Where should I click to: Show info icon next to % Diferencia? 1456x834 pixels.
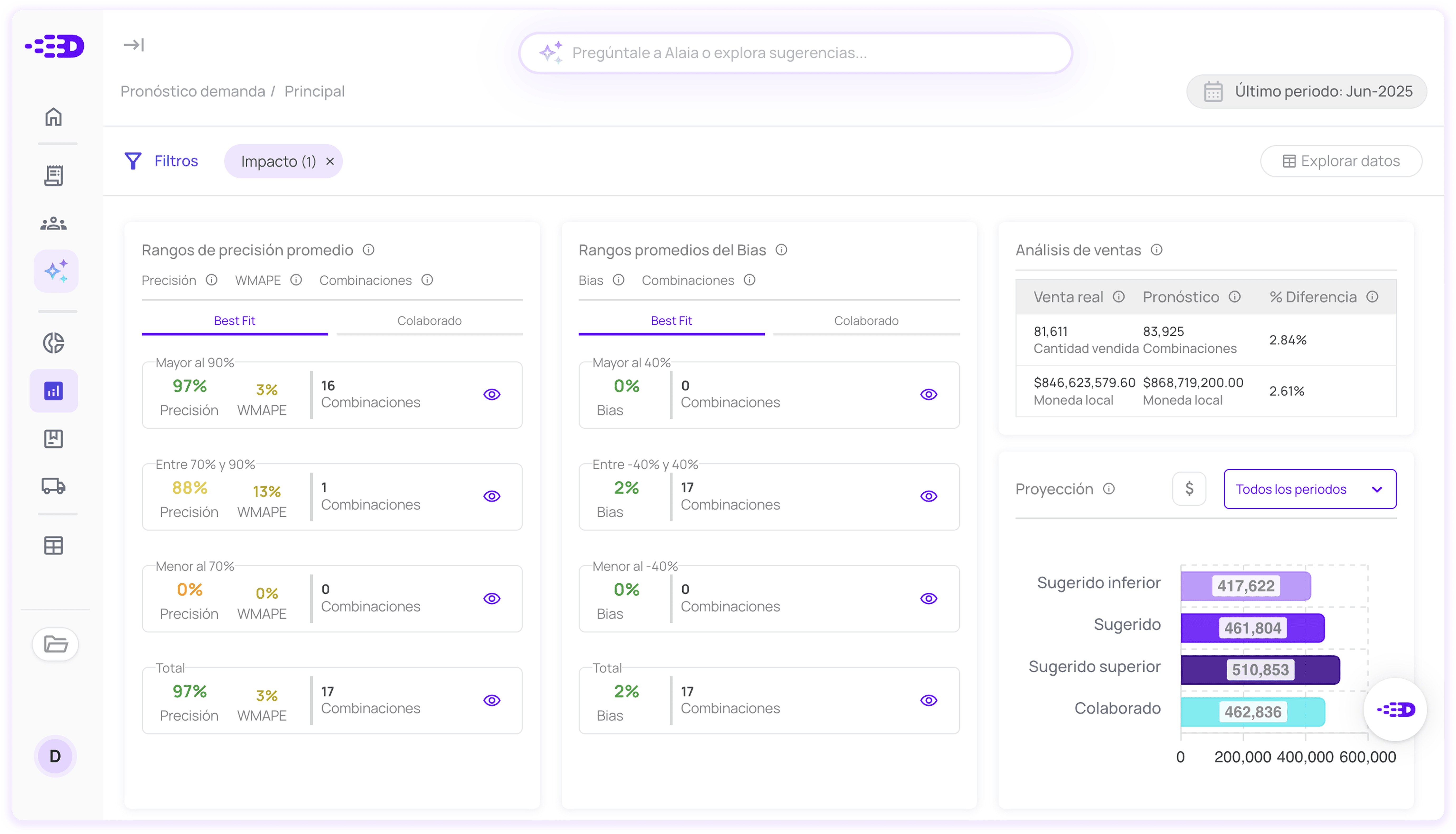point(1372,297)
